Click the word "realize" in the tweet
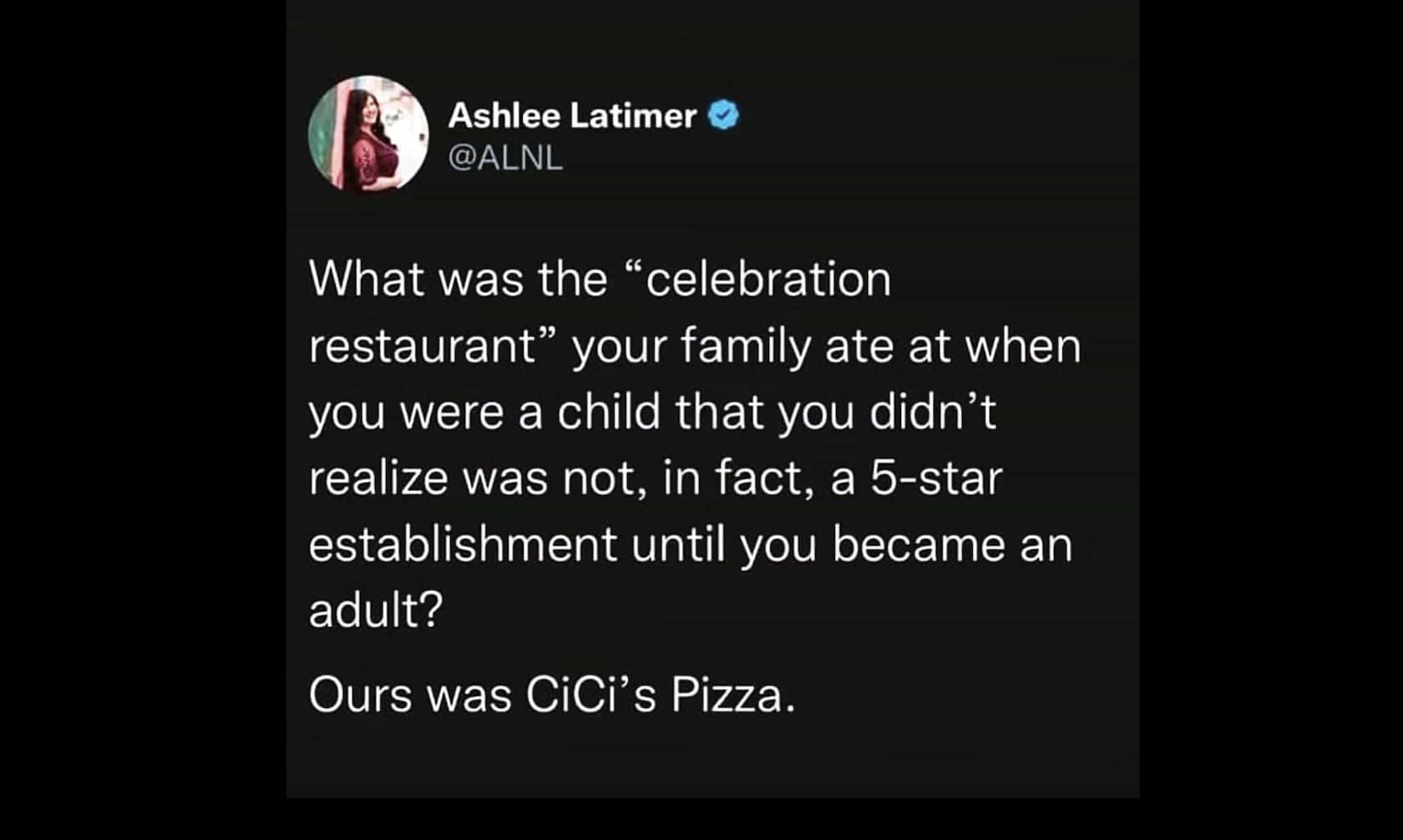 377,478
